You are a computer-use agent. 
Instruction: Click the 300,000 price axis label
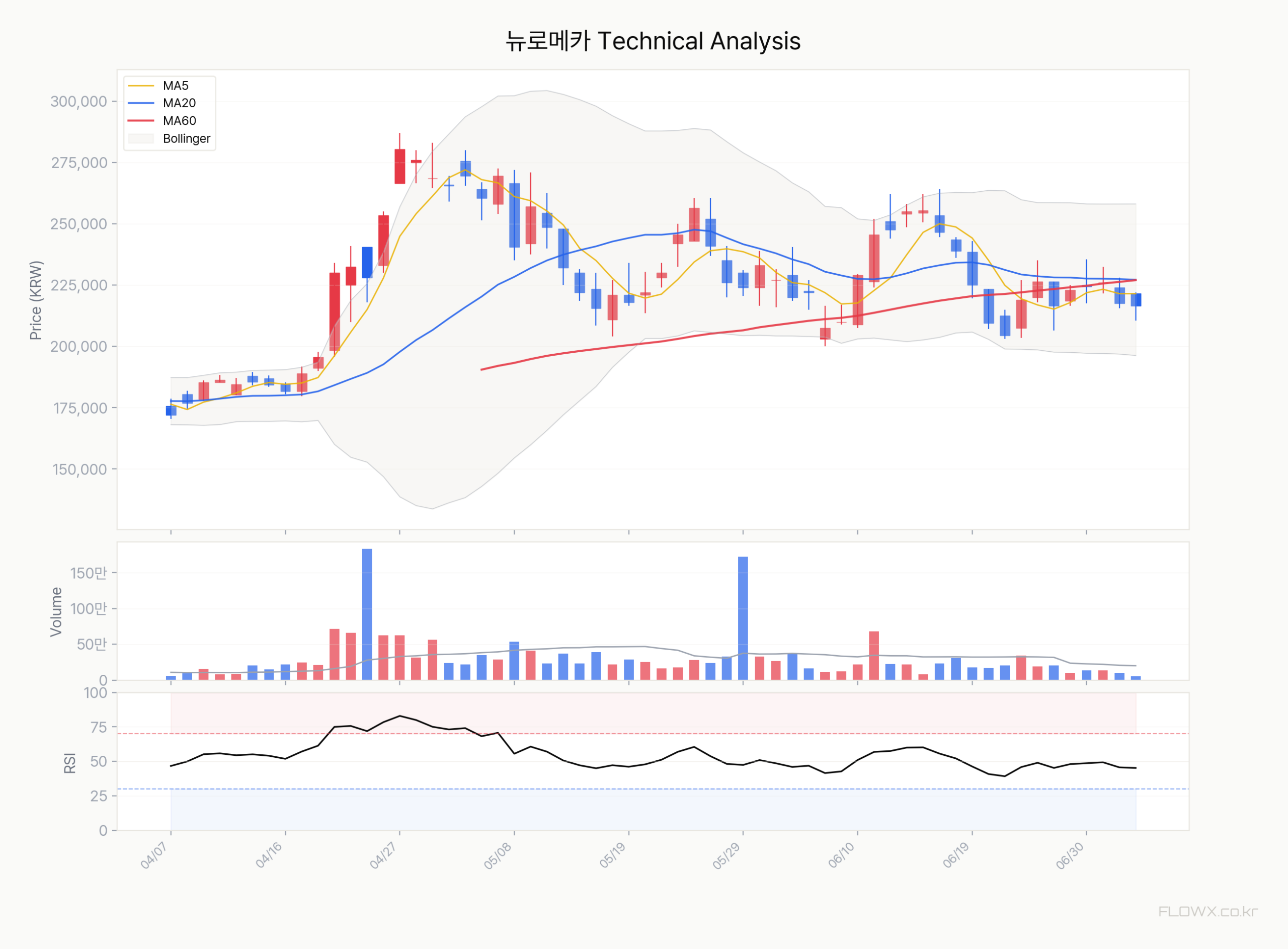click(x=79, y=102)
